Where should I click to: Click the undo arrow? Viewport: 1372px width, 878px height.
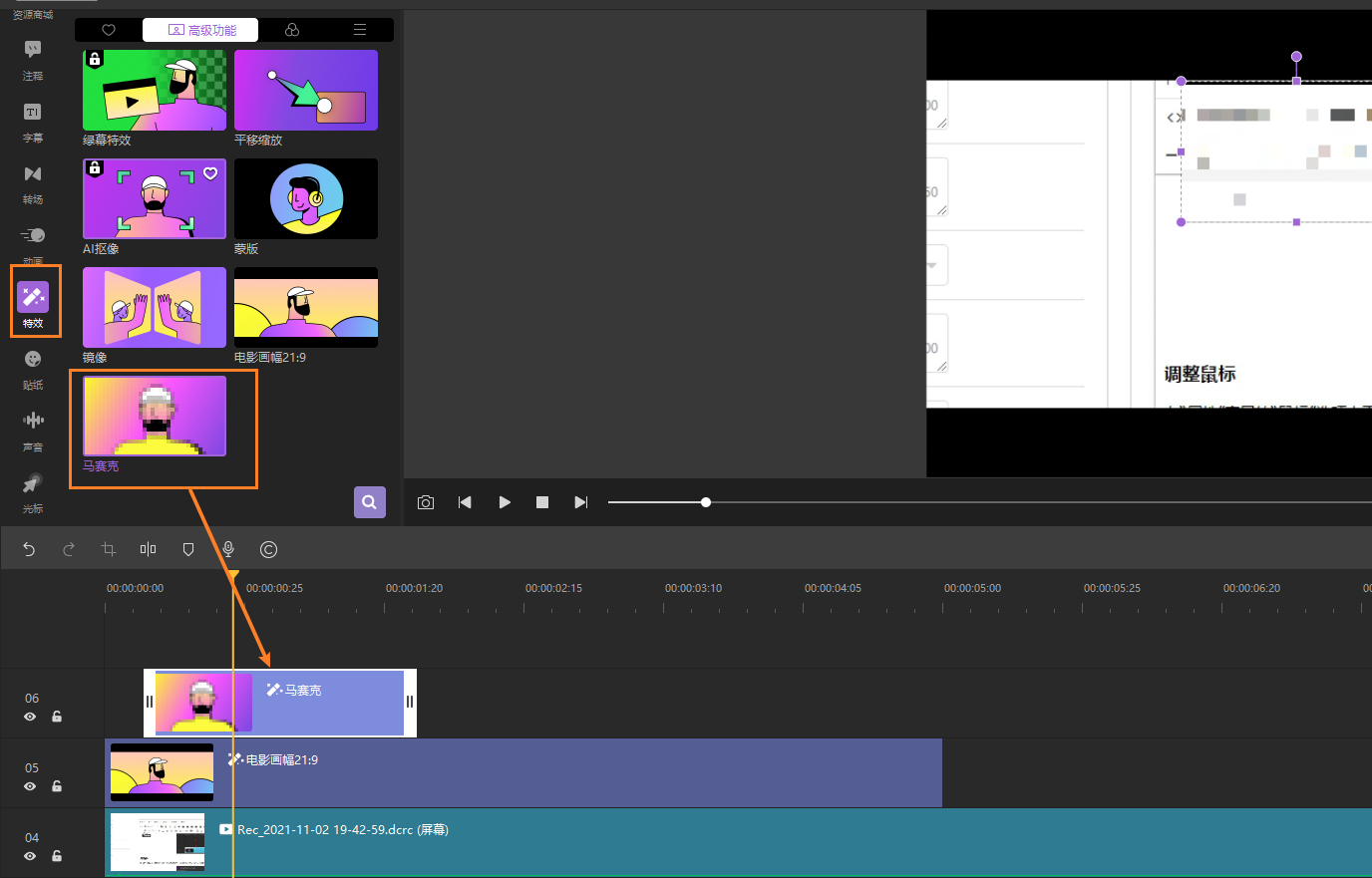click(x=28, y=549)
